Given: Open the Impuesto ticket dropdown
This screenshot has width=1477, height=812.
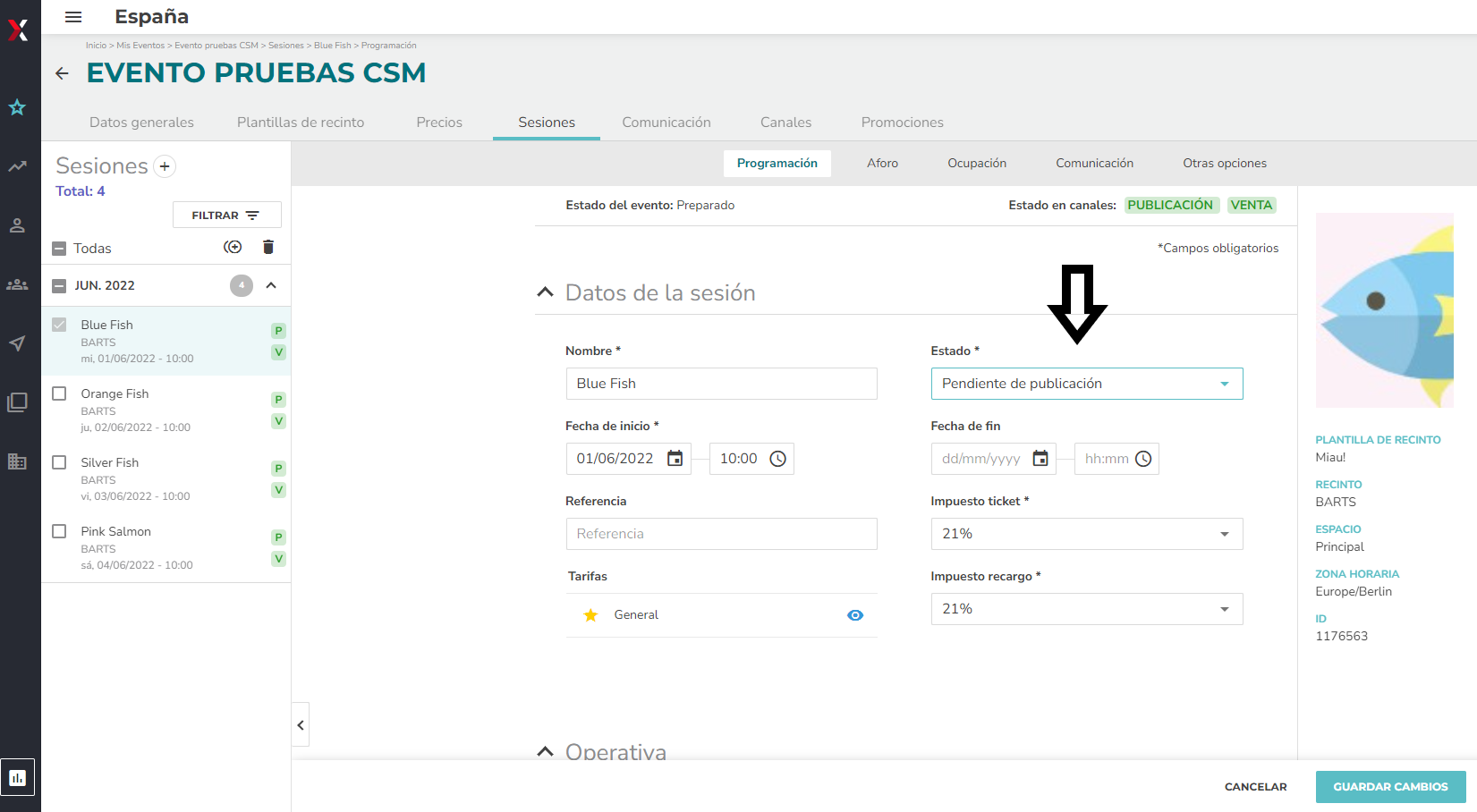Looking at the screenshot, I should pyautogui.click(x=1087, y=534).
